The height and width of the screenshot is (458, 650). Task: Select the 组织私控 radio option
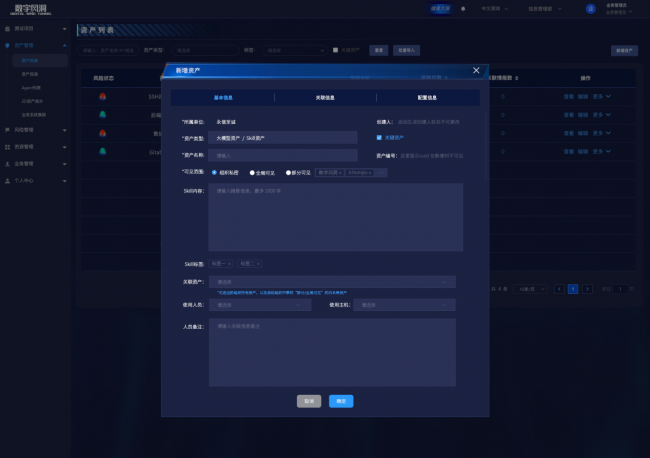click(x=214, y=172)
